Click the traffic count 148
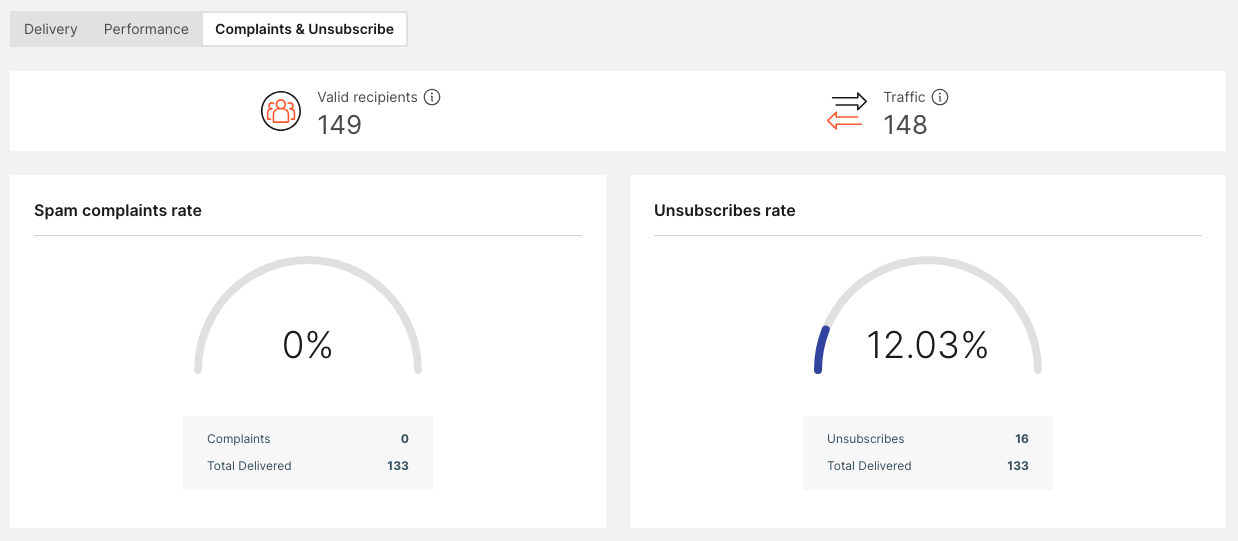Image resolution: width=1238 pixels, height=541 pixels. (x=905, y=125)
